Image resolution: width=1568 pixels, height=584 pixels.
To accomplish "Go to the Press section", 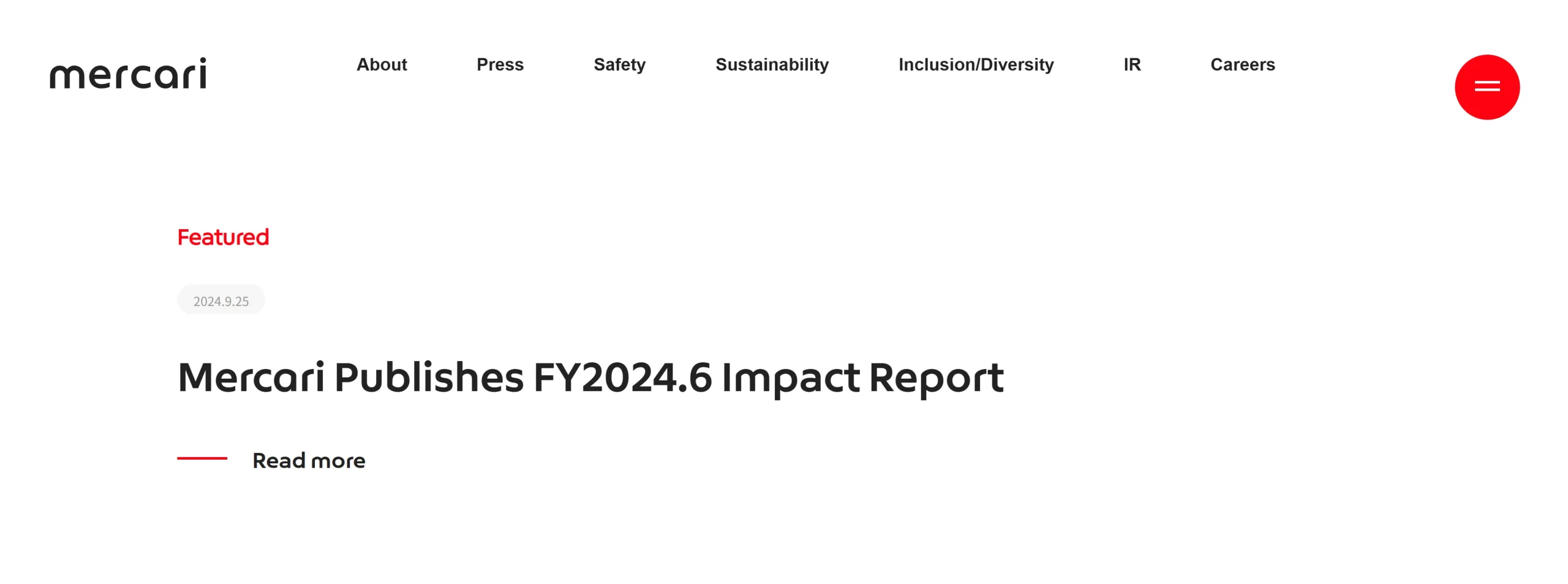I will point(500,64).
